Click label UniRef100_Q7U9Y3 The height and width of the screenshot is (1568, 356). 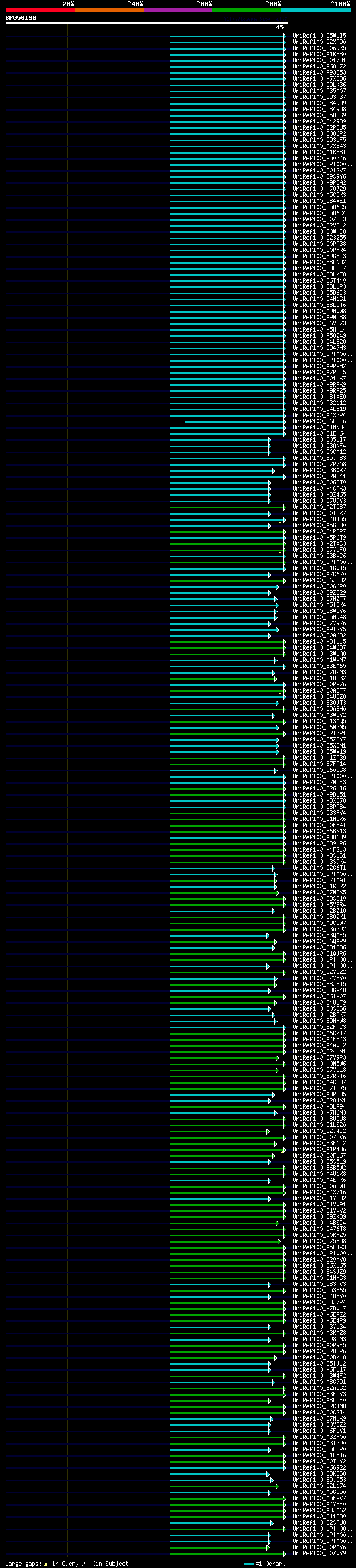[319, 501]
